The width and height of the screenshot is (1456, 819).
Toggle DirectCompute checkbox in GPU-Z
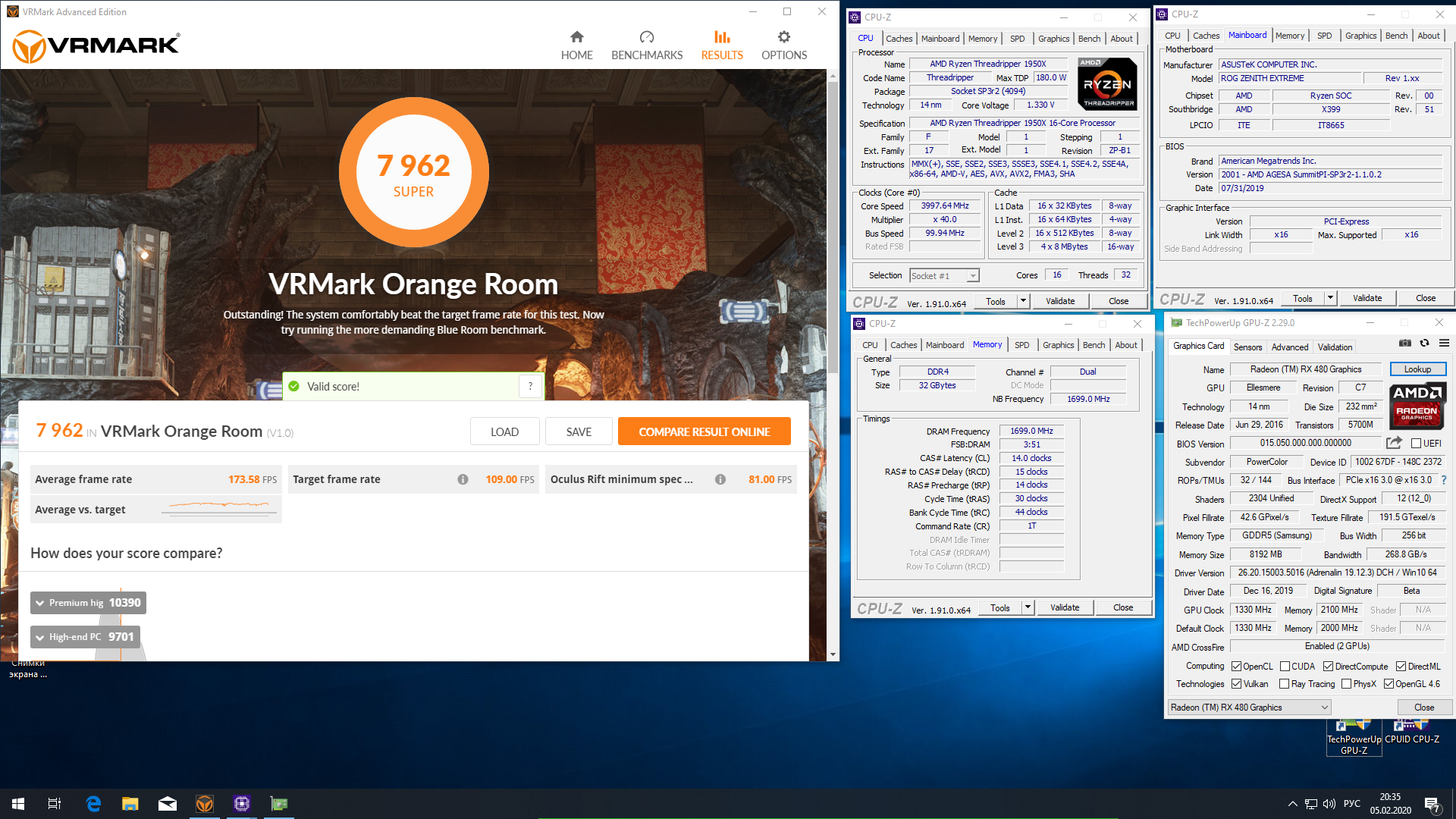tap(1328, 667)
